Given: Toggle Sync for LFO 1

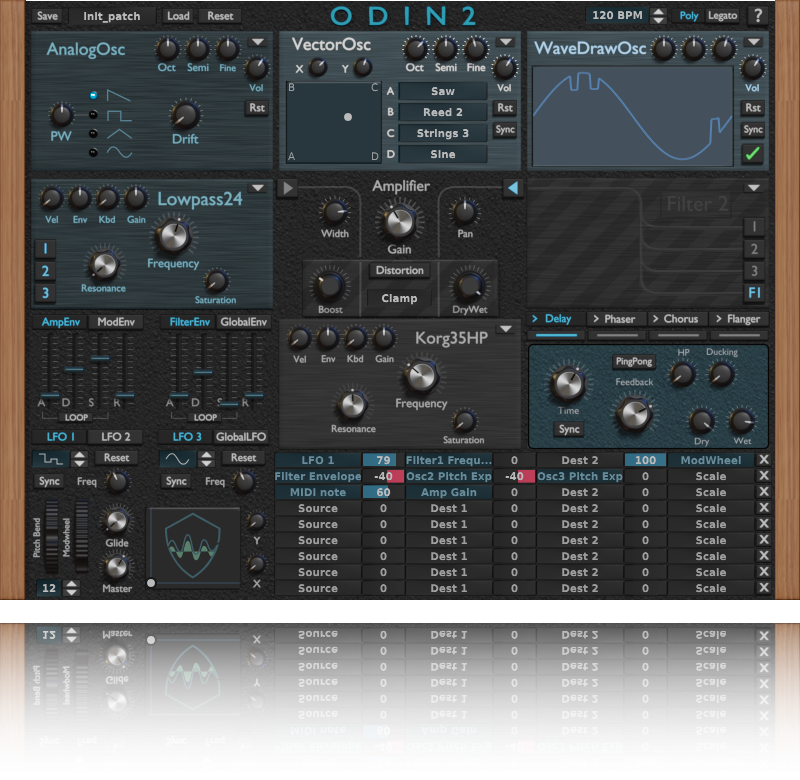Looking at the screenshot, I should tap(49, 481).
